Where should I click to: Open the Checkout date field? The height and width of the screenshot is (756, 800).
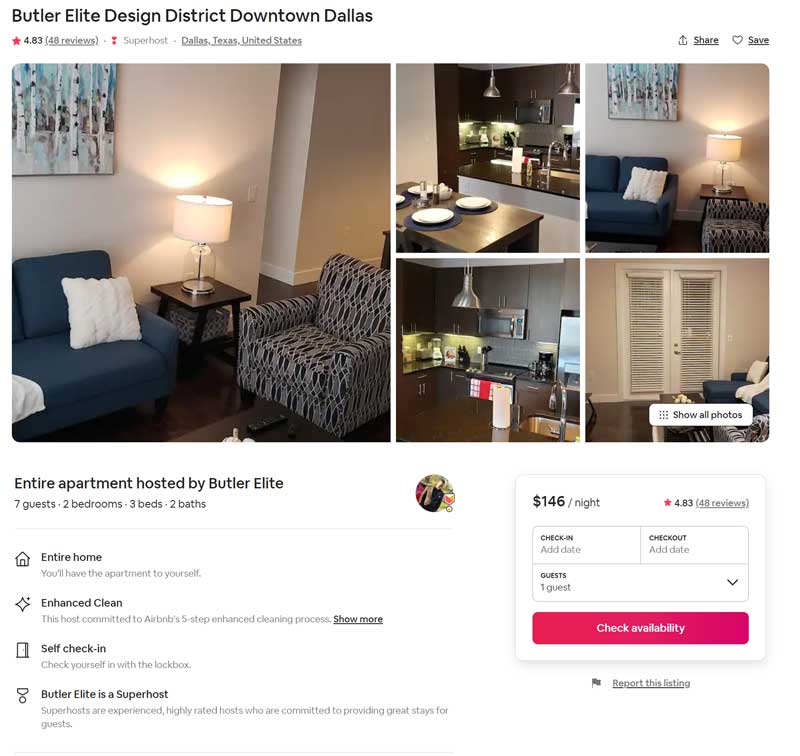(x=694, y=545)
